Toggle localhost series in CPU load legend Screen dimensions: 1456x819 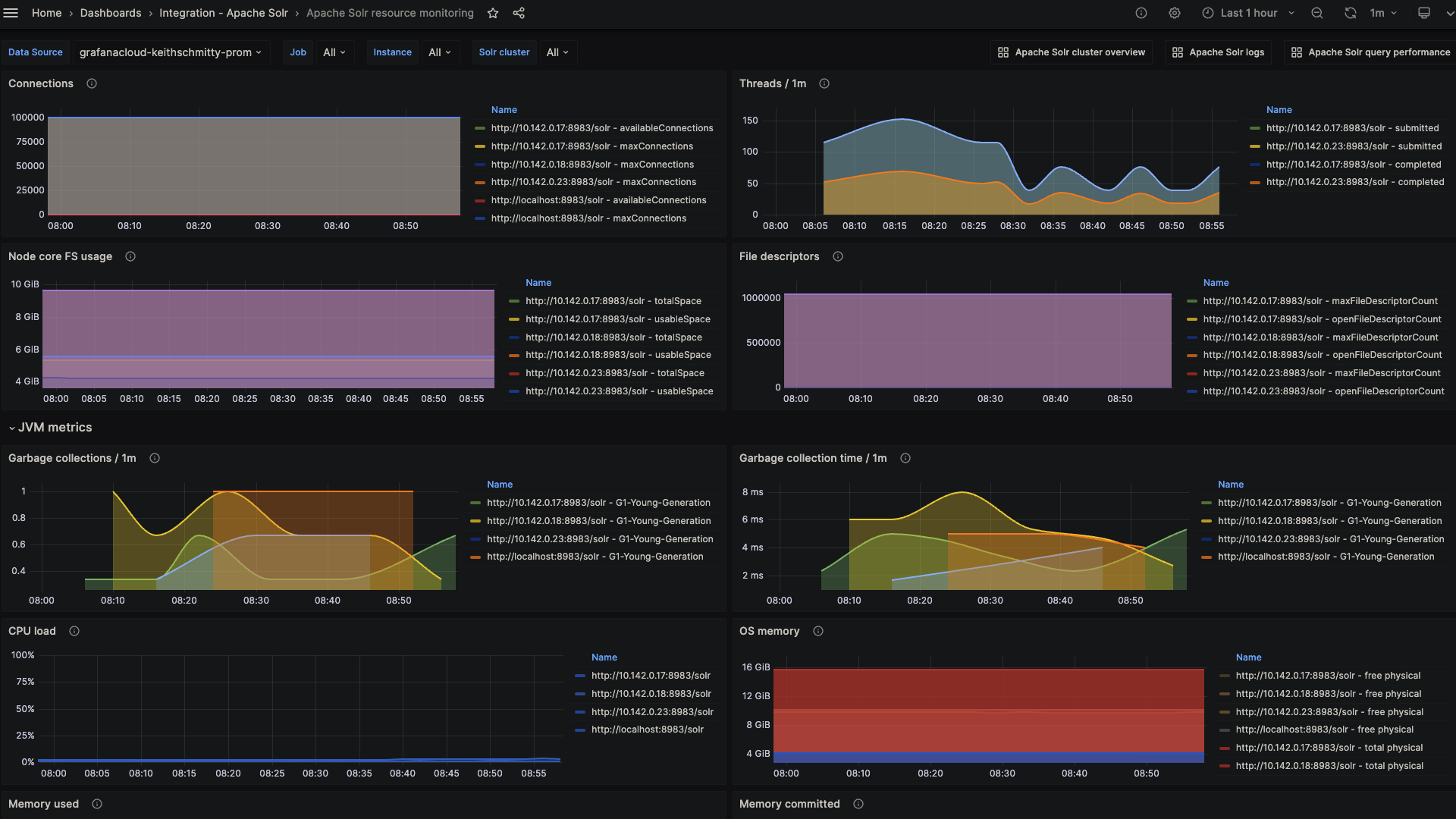(x=647, y=730)
